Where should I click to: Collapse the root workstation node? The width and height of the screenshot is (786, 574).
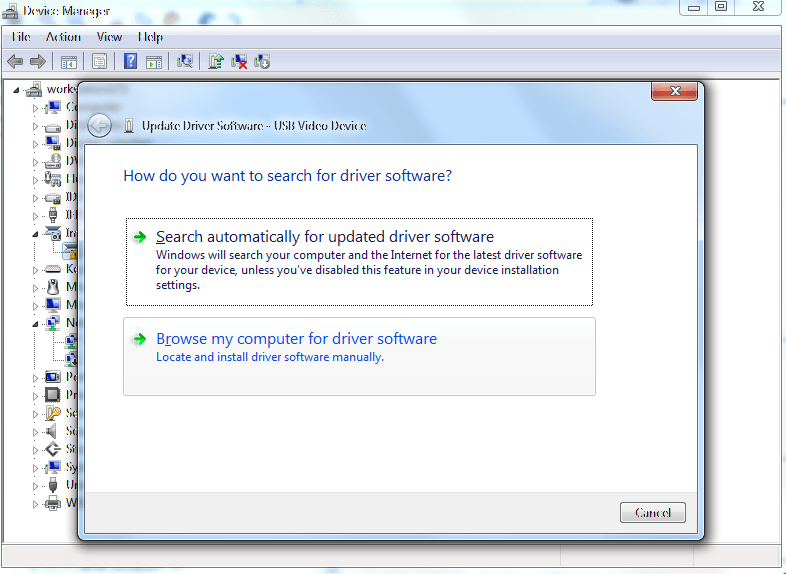tap(16, 90)
